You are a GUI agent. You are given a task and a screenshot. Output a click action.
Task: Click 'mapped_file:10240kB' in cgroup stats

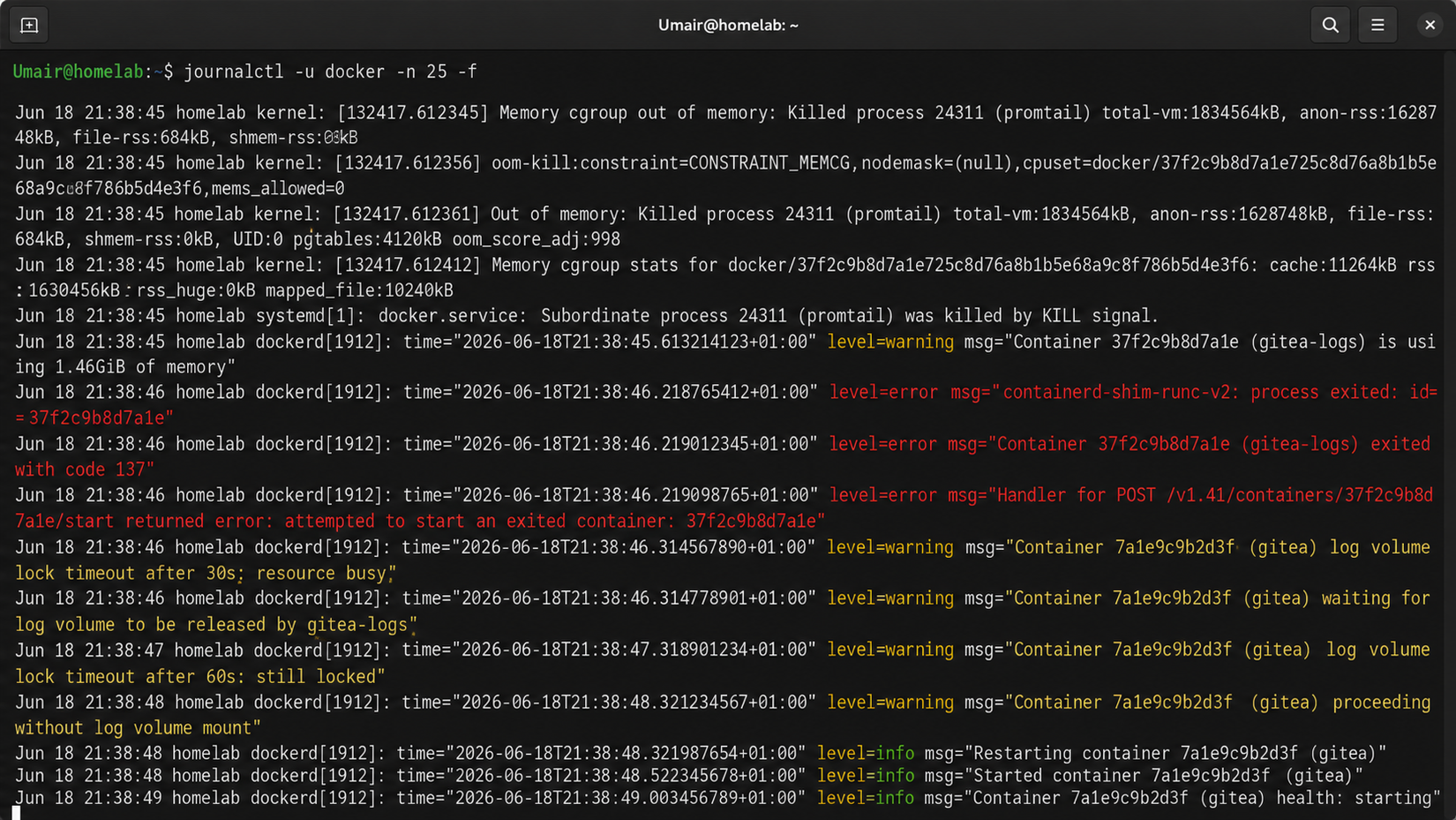[359, 290]
